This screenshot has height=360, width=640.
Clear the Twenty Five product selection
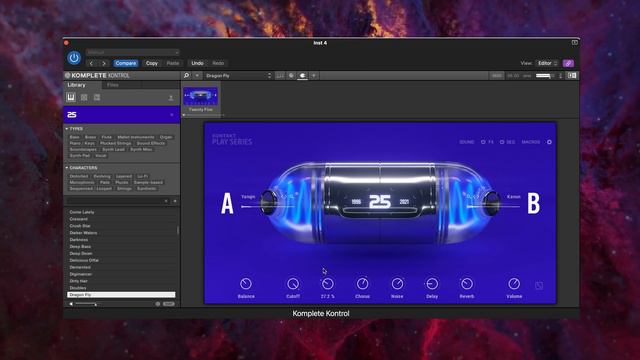[x=171, y=115]
